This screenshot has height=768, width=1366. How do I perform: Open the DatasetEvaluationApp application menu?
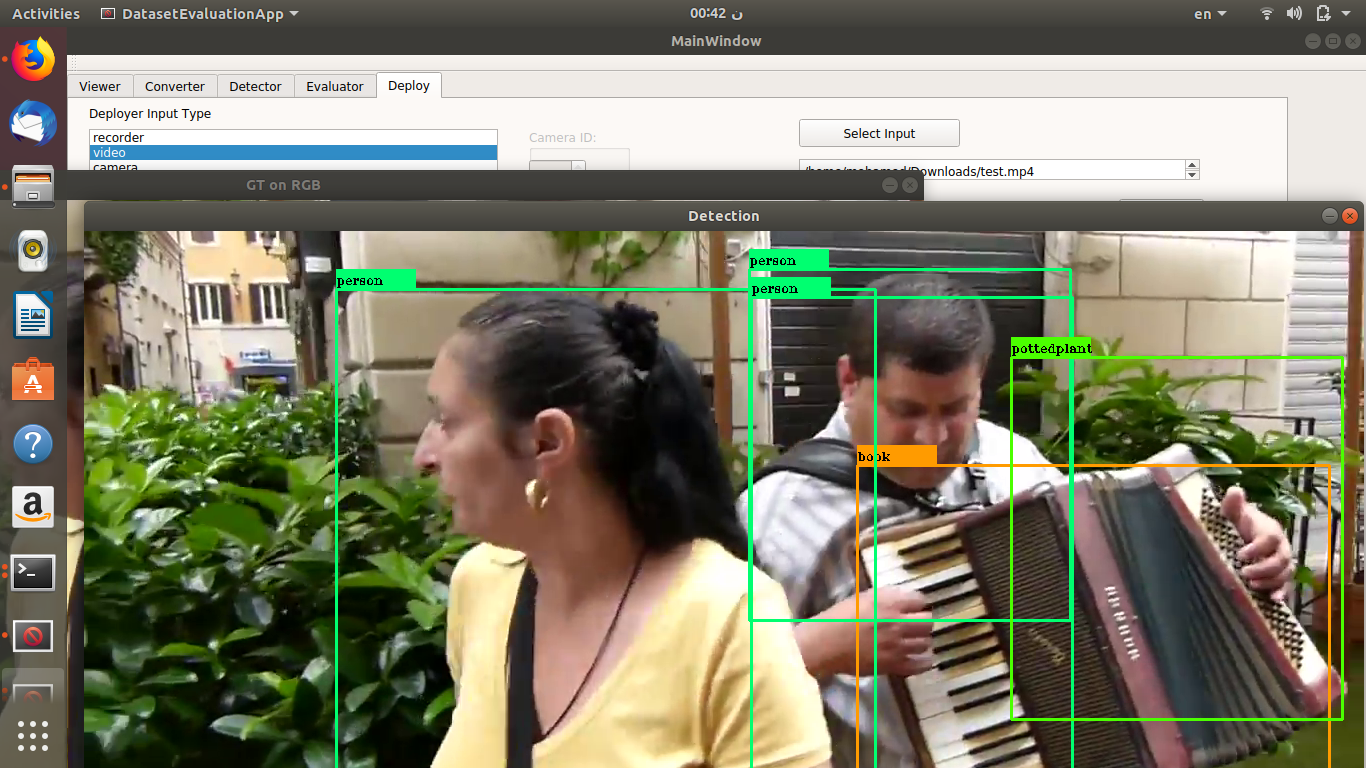(200, 14)
